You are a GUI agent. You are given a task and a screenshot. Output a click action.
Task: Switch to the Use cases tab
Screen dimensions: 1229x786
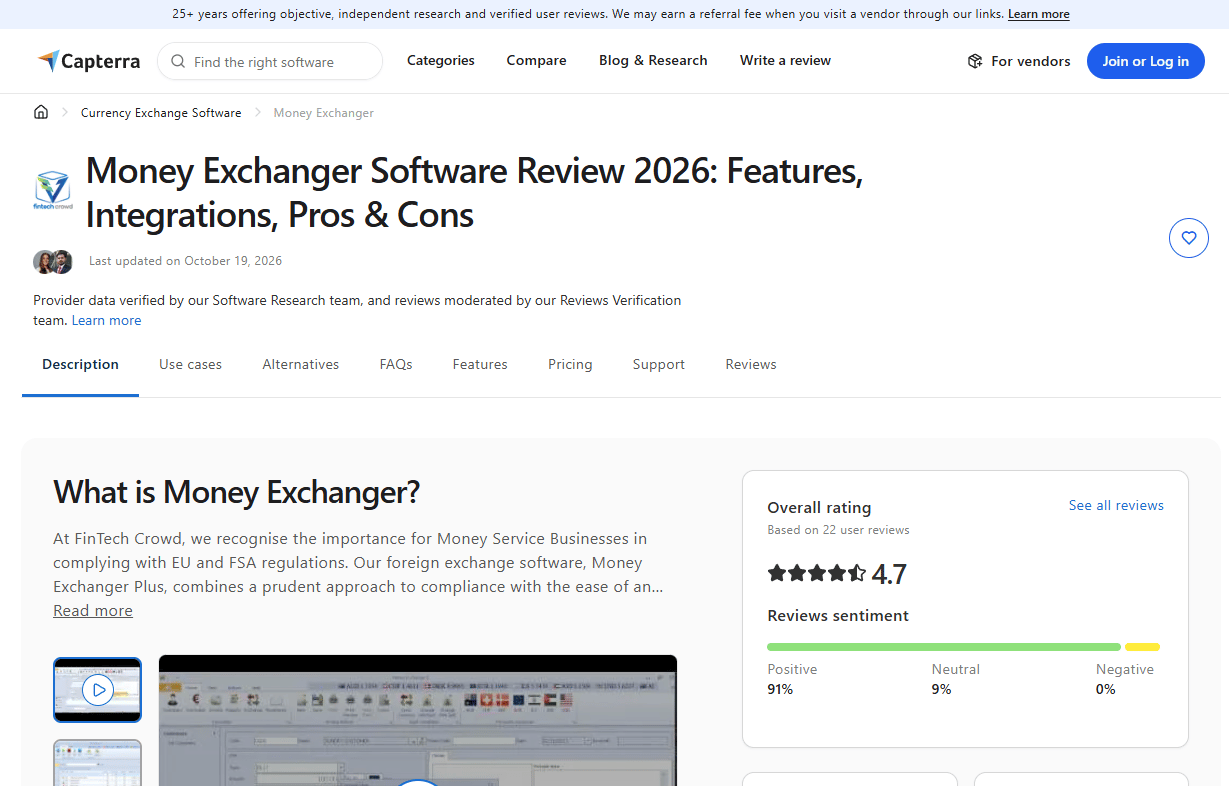click(190, 365)
